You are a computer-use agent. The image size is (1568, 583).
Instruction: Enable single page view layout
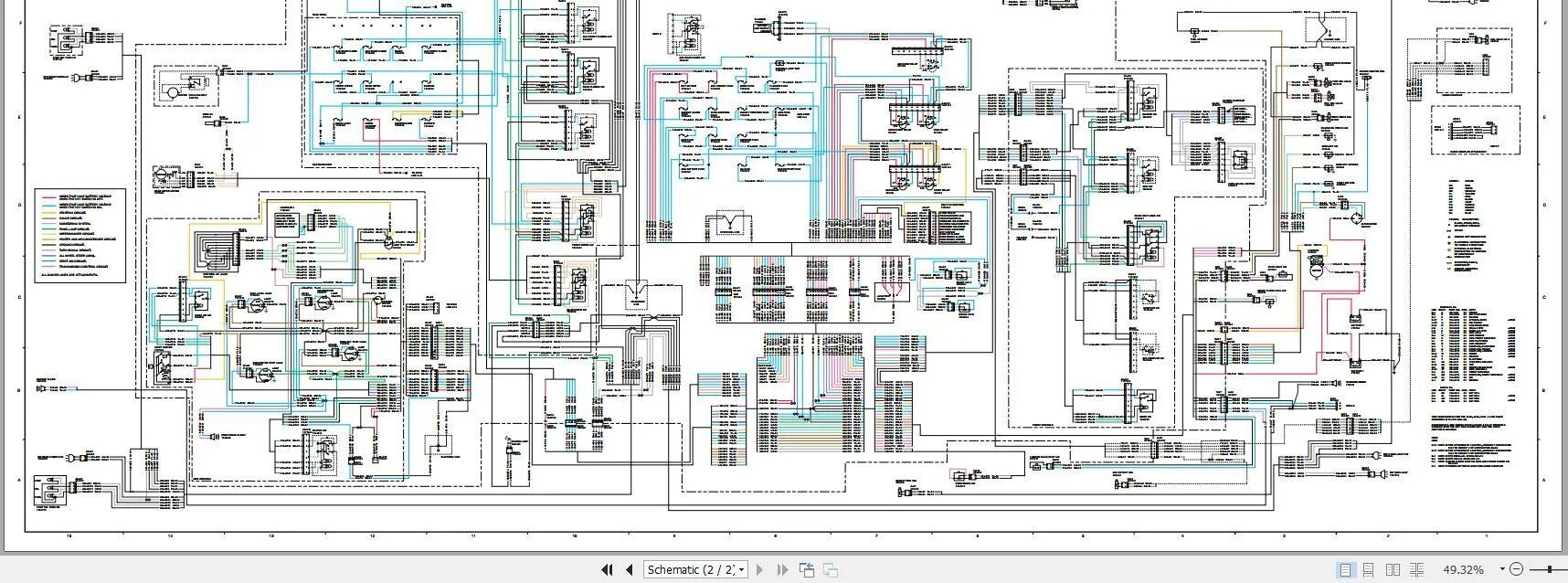coord(1345,569)
